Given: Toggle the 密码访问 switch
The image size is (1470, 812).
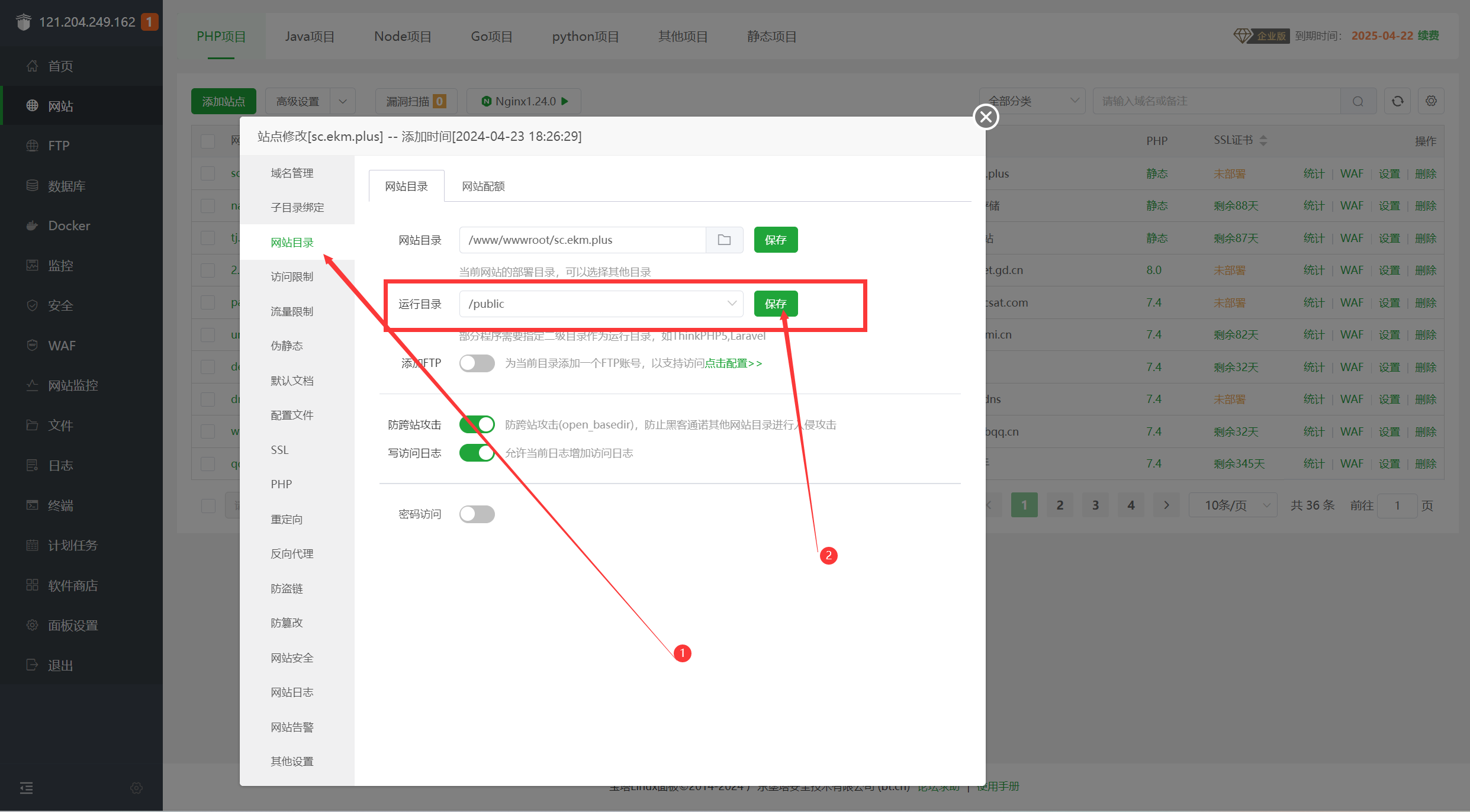Looking at the screenshot, I should pyautogui.click(x=477, y=514).
